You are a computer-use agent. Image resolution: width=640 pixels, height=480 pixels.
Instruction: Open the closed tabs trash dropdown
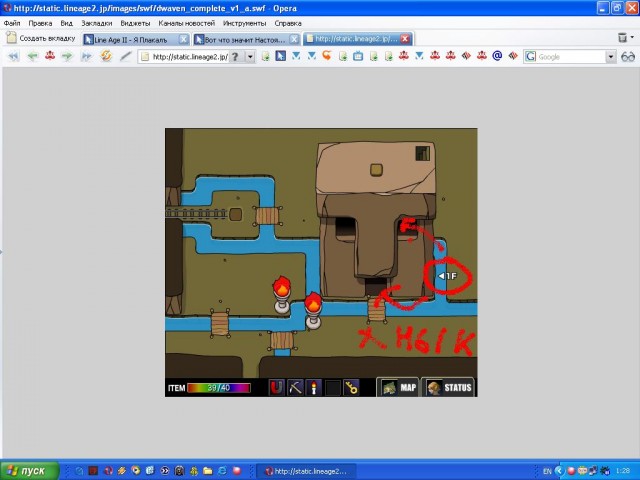[626, 38]
